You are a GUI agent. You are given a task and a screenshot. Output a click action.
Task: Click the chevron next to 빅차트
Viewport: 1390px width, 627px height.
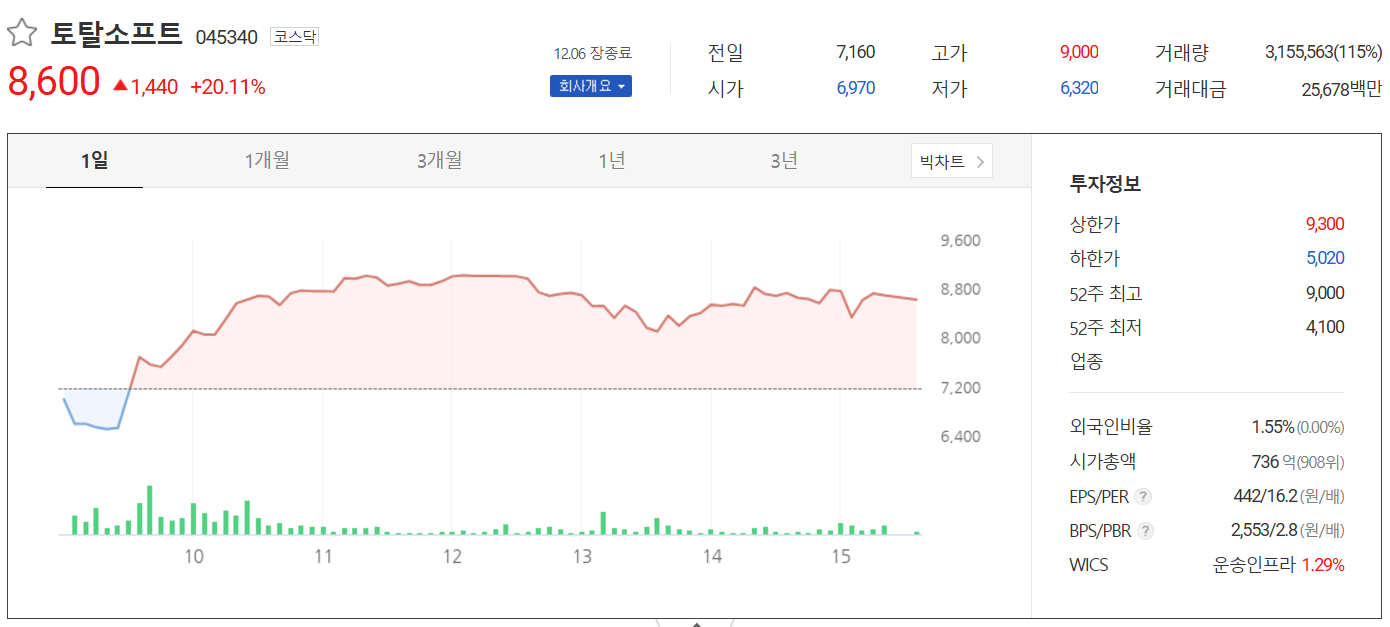[978, 160]
